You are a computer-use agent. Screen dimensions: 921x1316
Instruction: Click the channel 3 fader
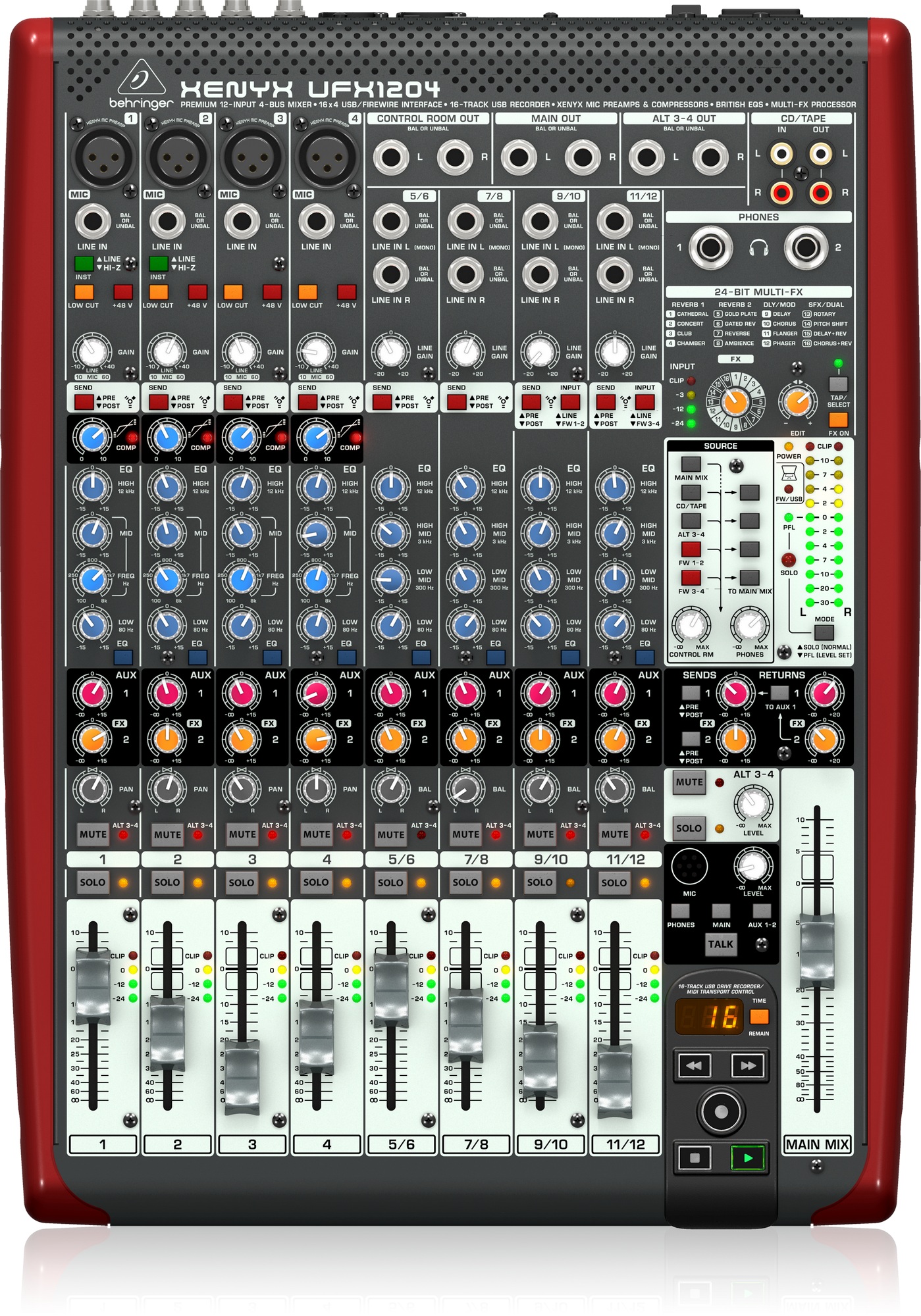click(x=242, y=1078)
